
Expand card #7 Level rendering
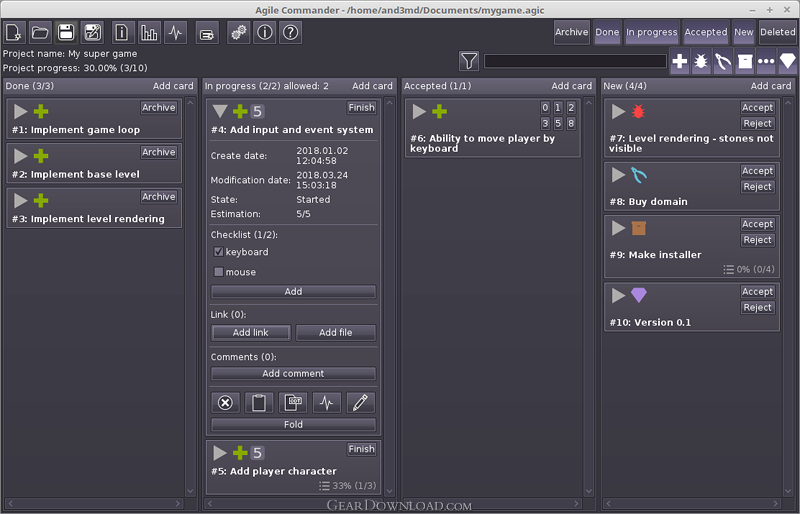618,111
